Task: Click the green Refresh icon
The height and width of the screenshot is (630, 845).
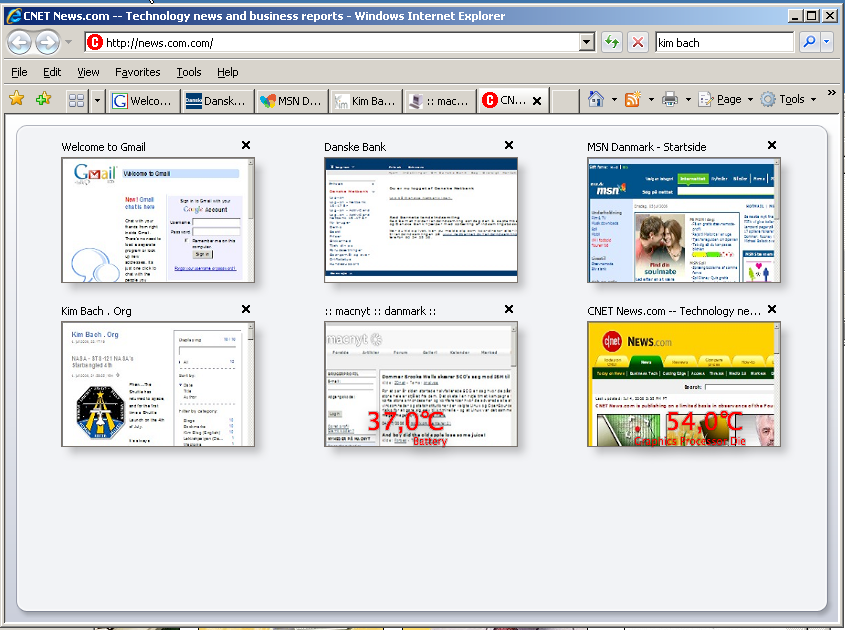Action: [612, 42]
